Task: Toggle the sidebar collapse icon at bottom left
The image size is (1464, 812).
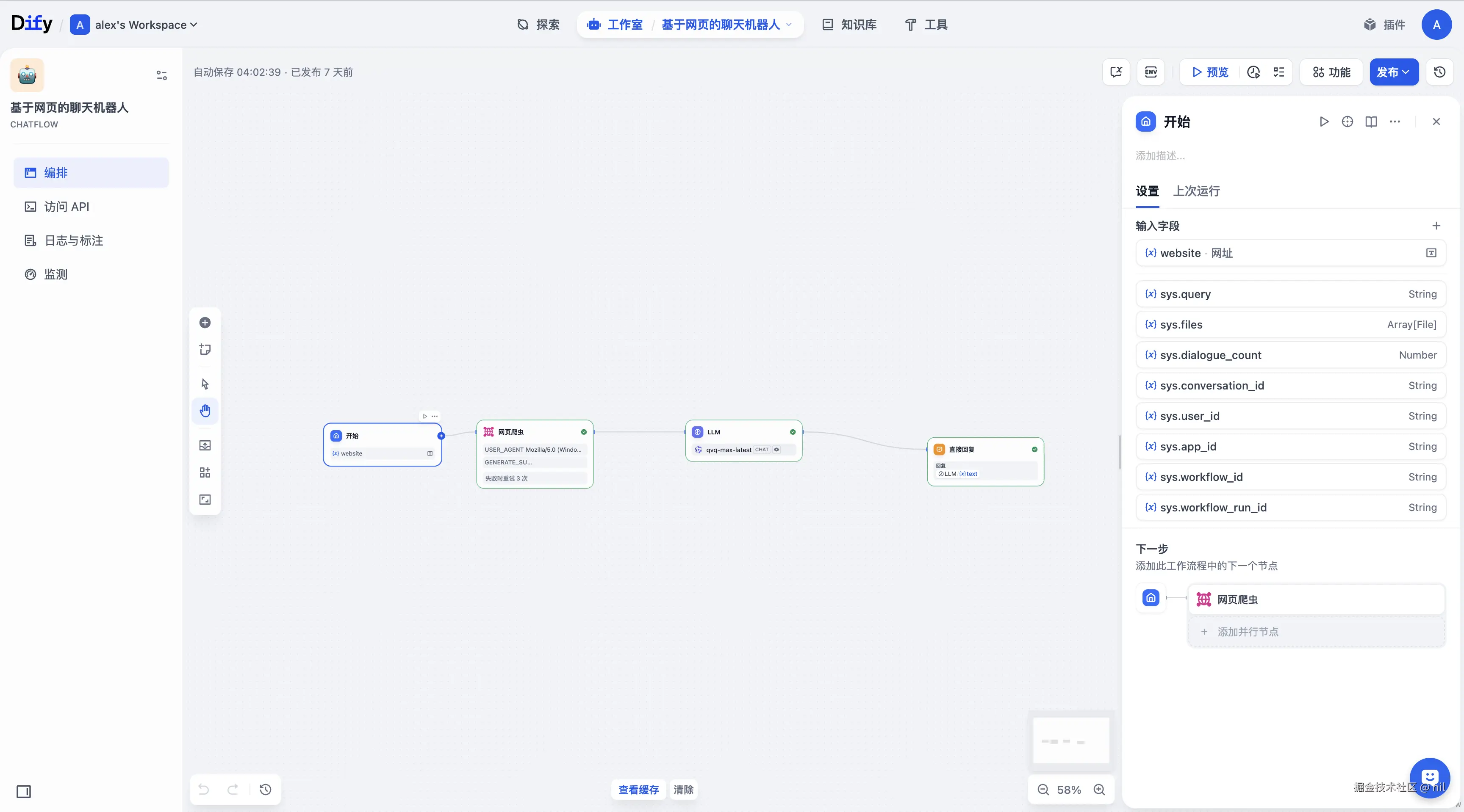Action: click(x=24, y=792)
